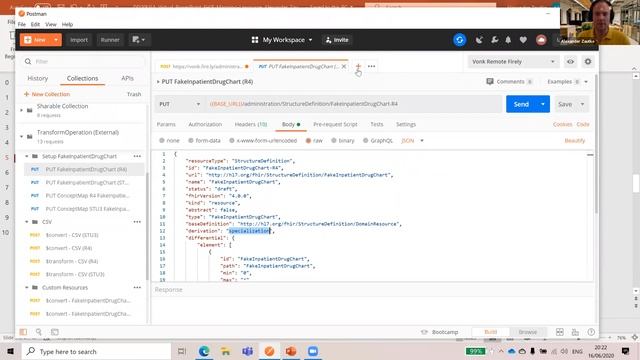The width and height of the screenshot is (640, 360).
Task: Open the Windows Start menu
Action: tap(10, 351)
